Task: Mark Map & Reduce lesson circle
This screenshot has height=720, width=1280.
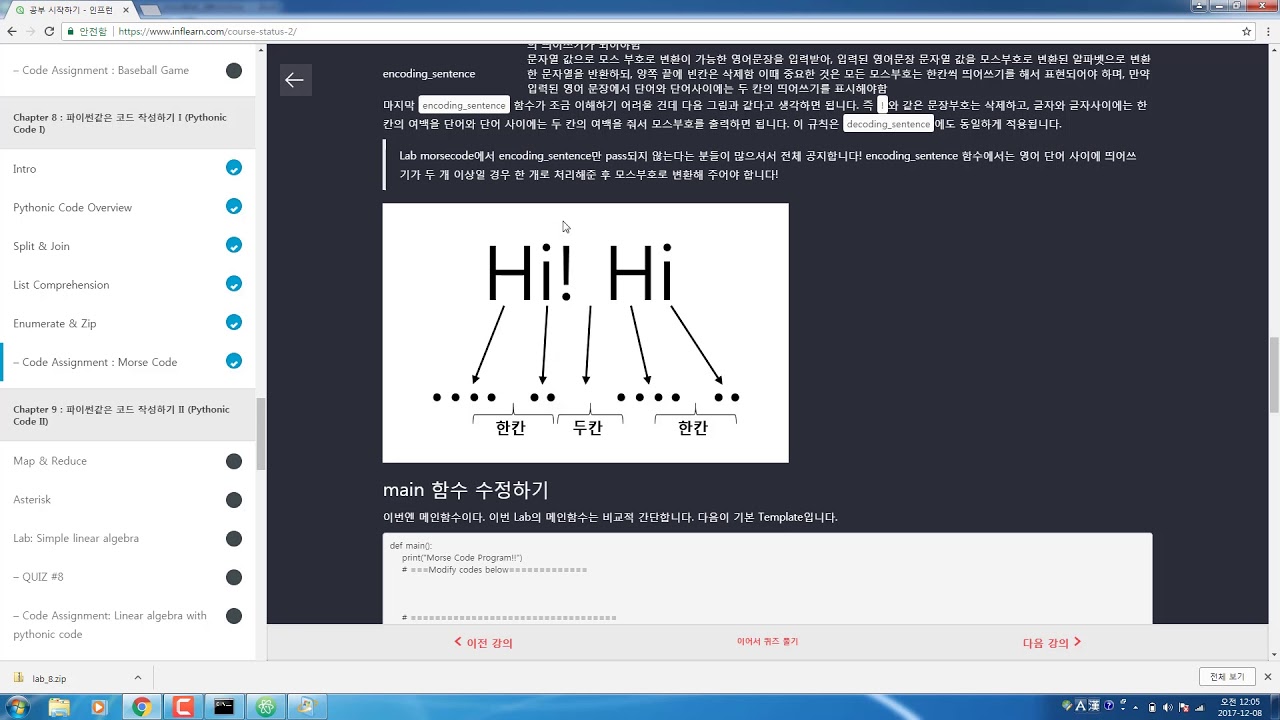Action: coord(234,461)
